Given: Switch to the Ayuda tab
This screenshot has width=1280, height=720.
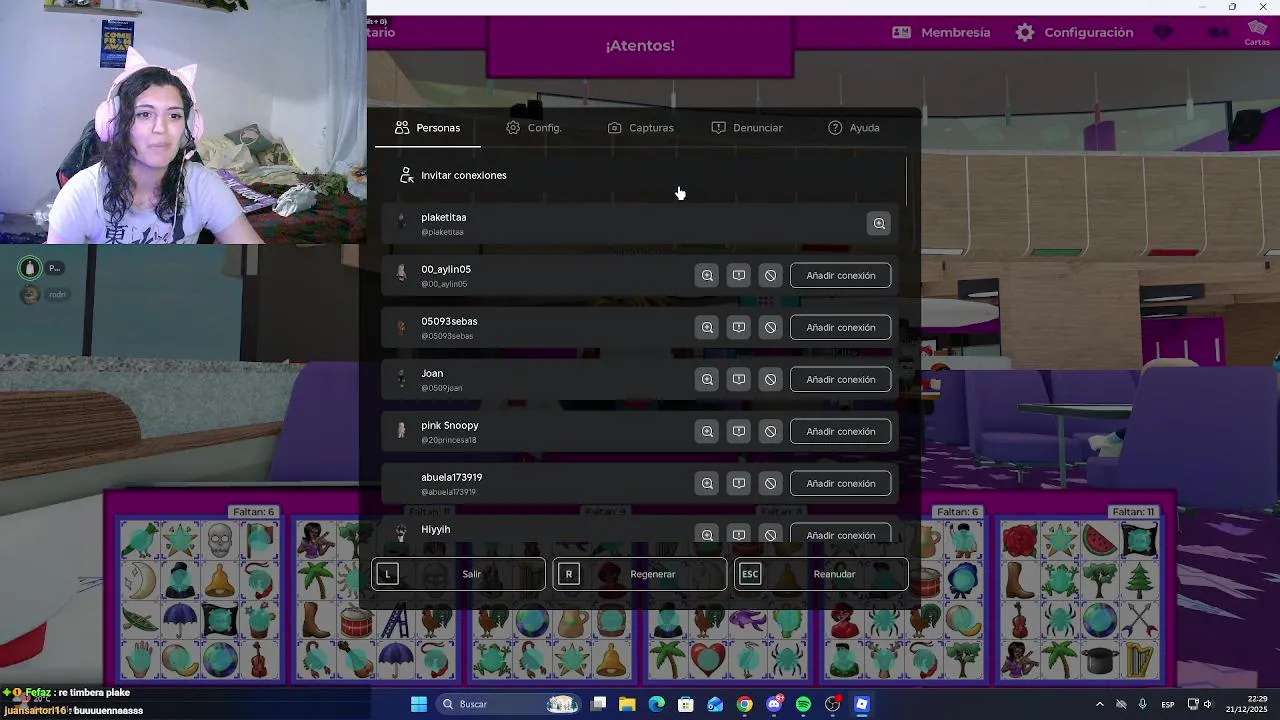Looking at the screenshot, I should click(x=854, y=128).
